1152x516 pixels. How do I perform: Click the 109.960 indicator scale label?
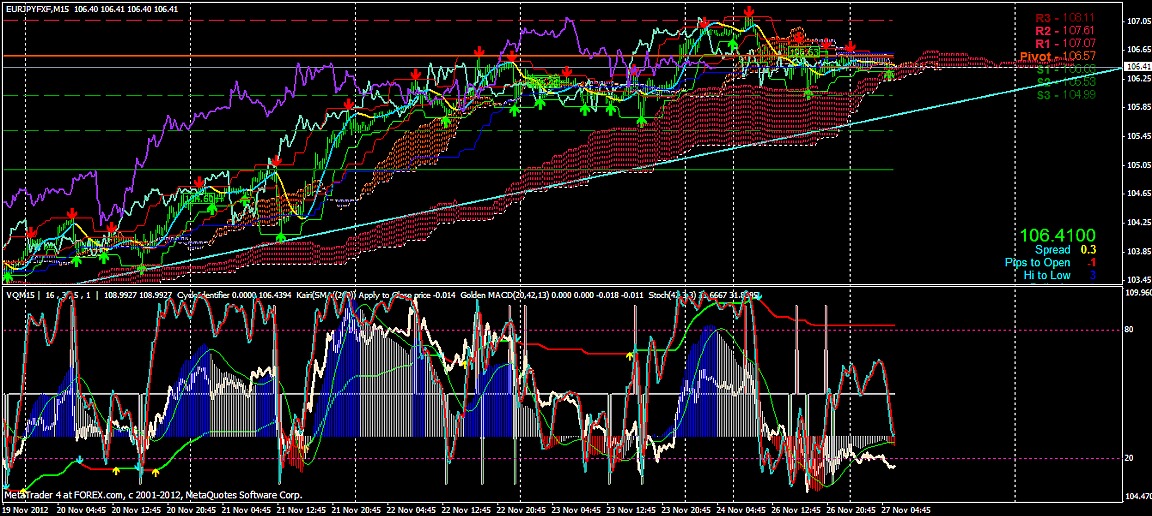pos(1137,293)
